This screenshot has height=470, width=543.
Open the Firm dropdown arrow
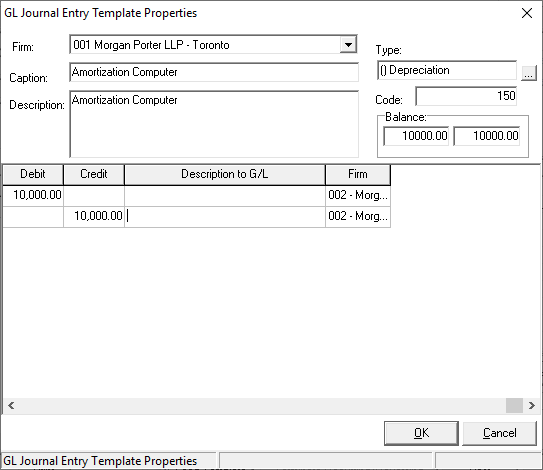(348, 45)
